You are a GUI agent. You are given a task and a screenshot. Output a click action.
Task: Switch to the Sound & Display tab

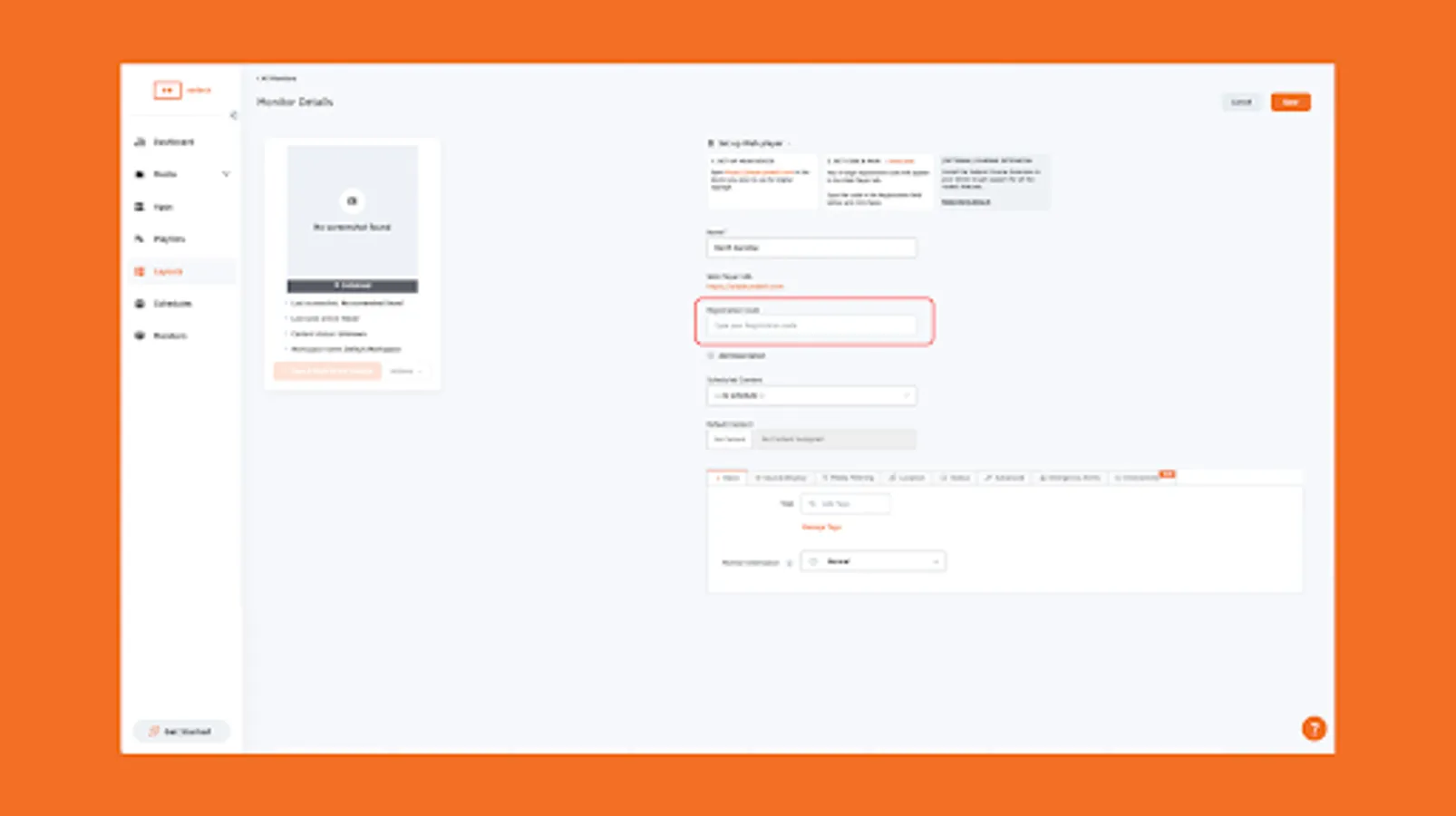pyautogui.click(x=781, y=478)
